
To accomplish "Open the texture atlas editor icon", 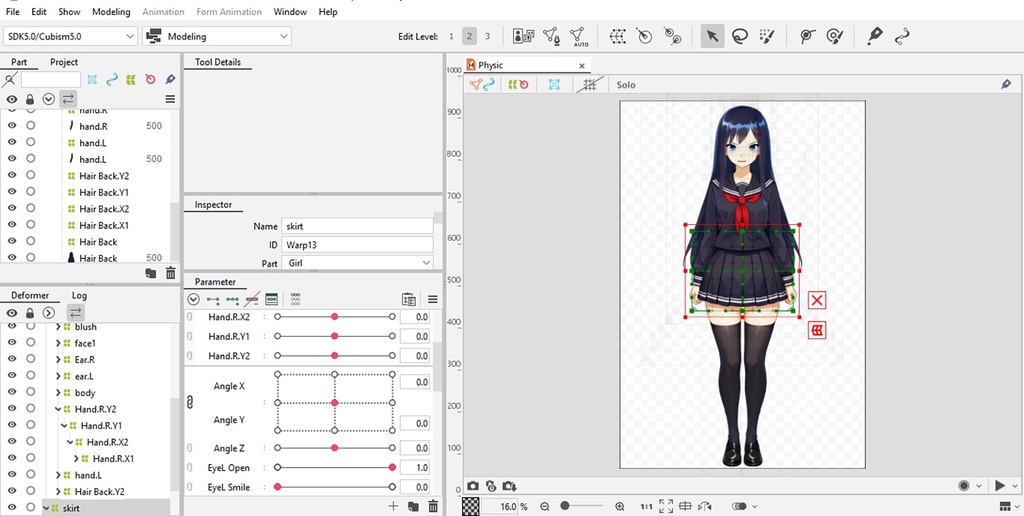I will pos(523,36).
